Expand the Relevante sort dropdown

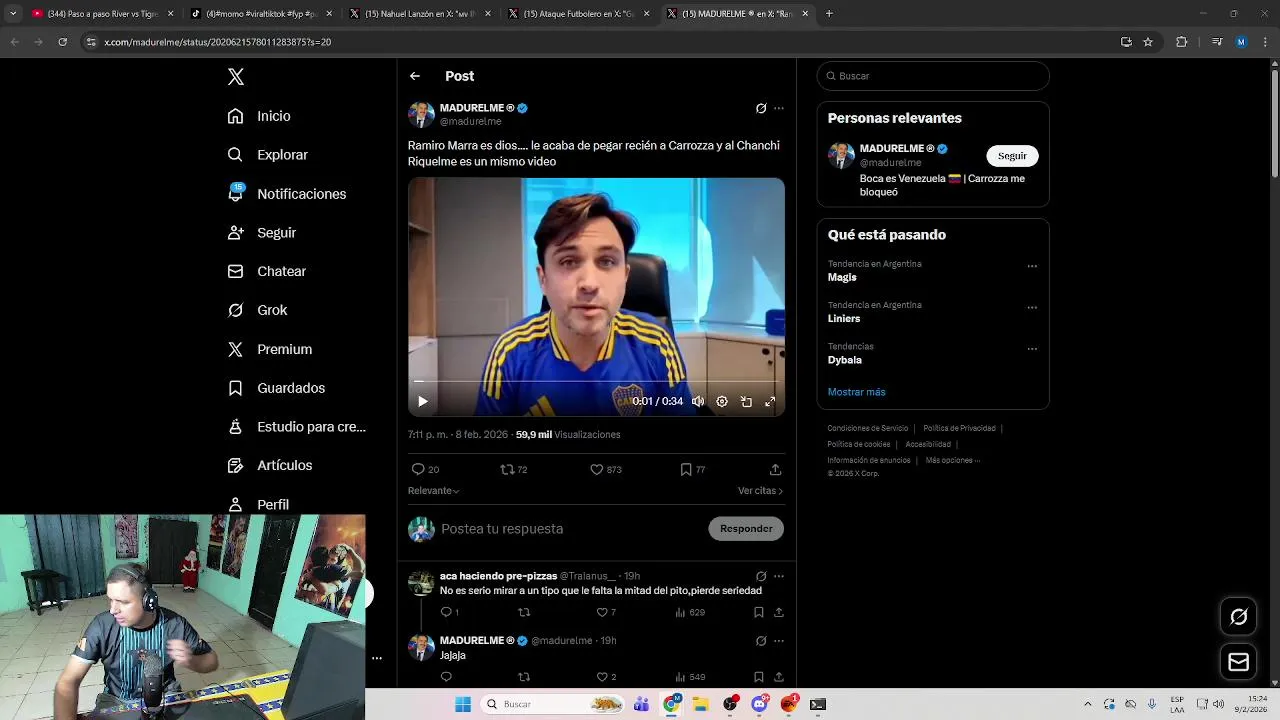433,491
